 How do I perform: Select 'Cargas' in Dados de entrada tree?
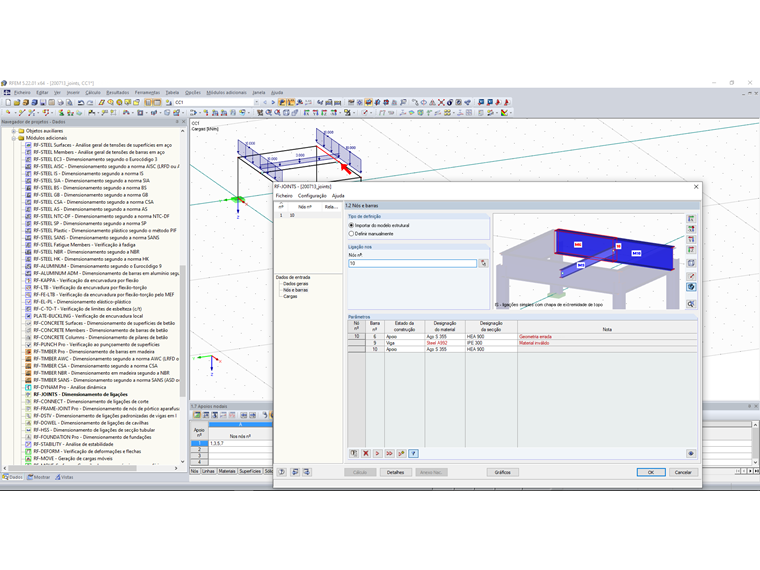tap(290, 296)
